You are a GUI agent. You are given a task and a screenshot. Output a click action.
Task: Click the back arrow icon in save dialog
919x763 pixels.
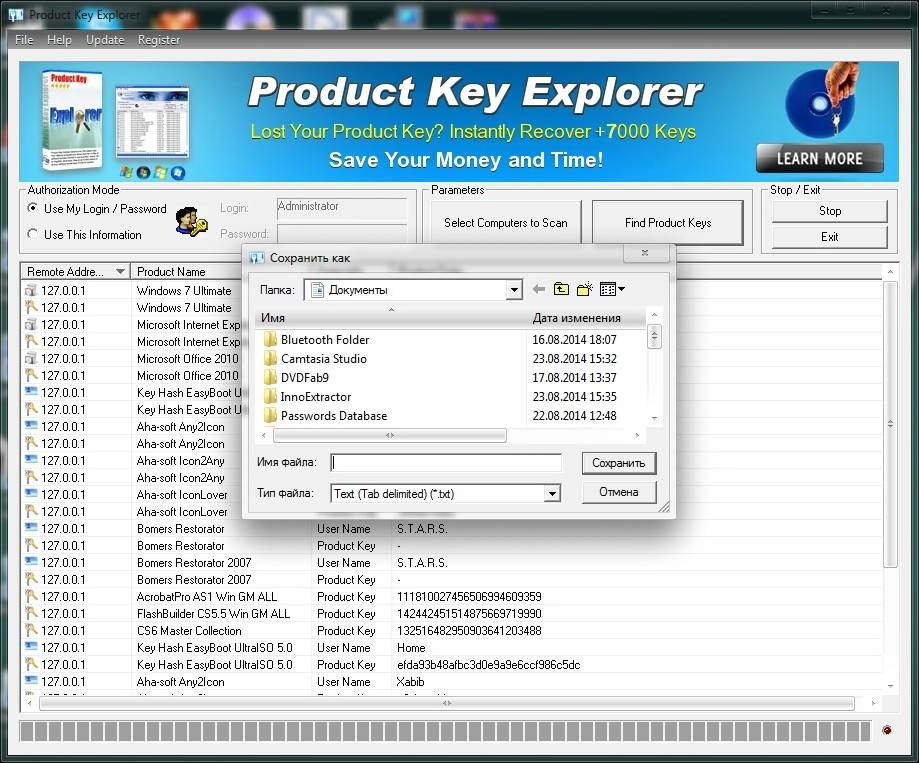click(x=539, y=289)
